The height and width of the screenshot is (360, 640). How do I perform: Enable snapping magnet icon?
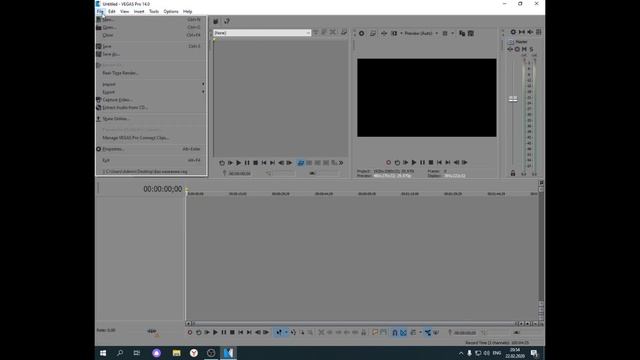[395, 332]
